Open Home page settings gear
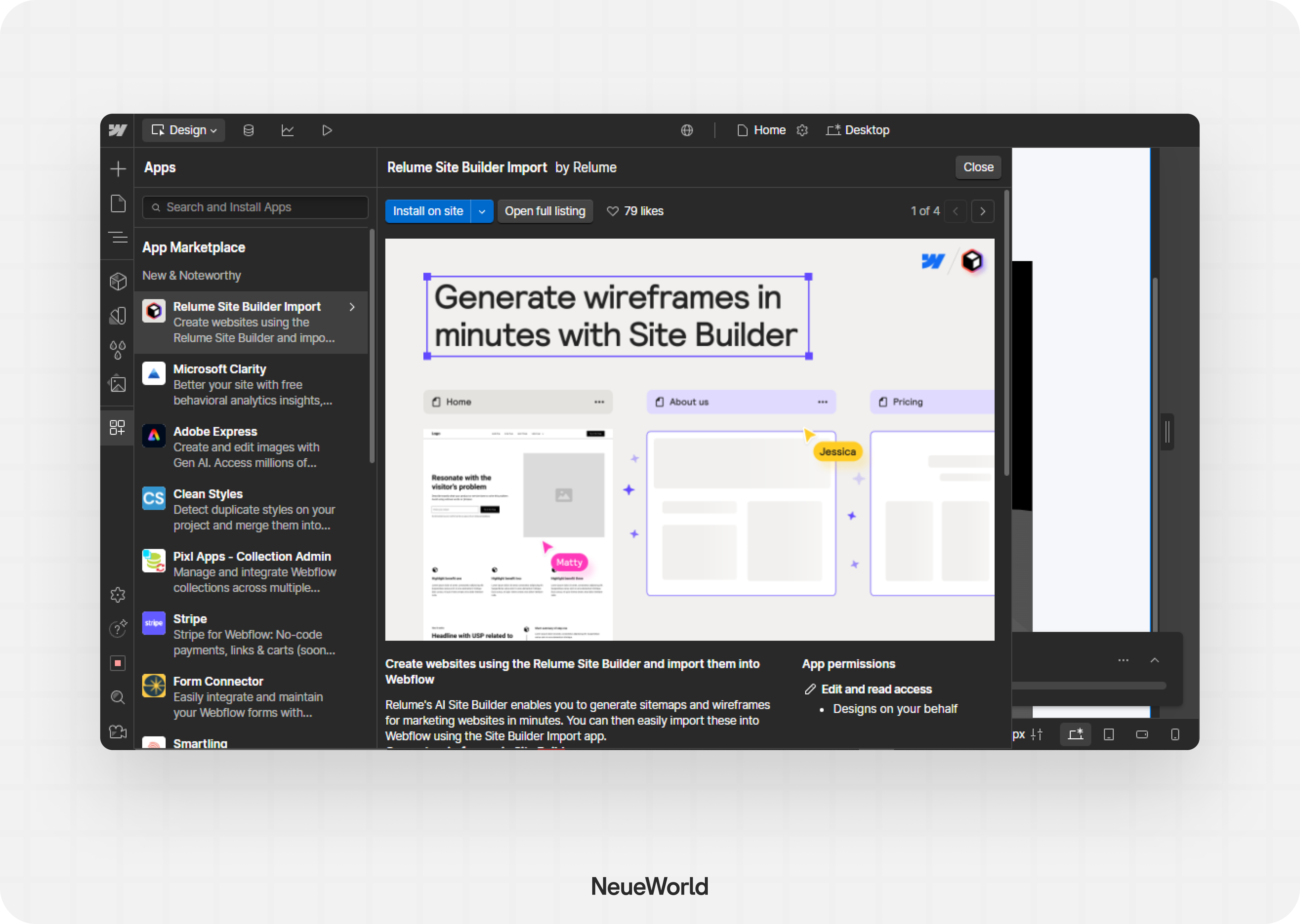 pos(802,130)
